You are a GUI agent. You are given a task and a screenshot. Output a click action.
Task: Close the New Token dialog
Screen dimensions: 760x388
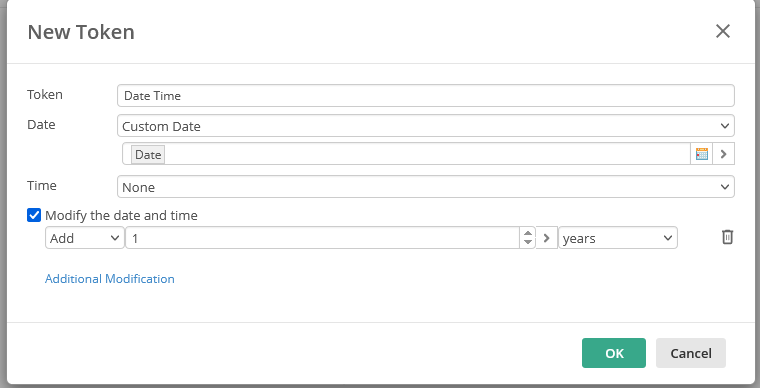723,31
